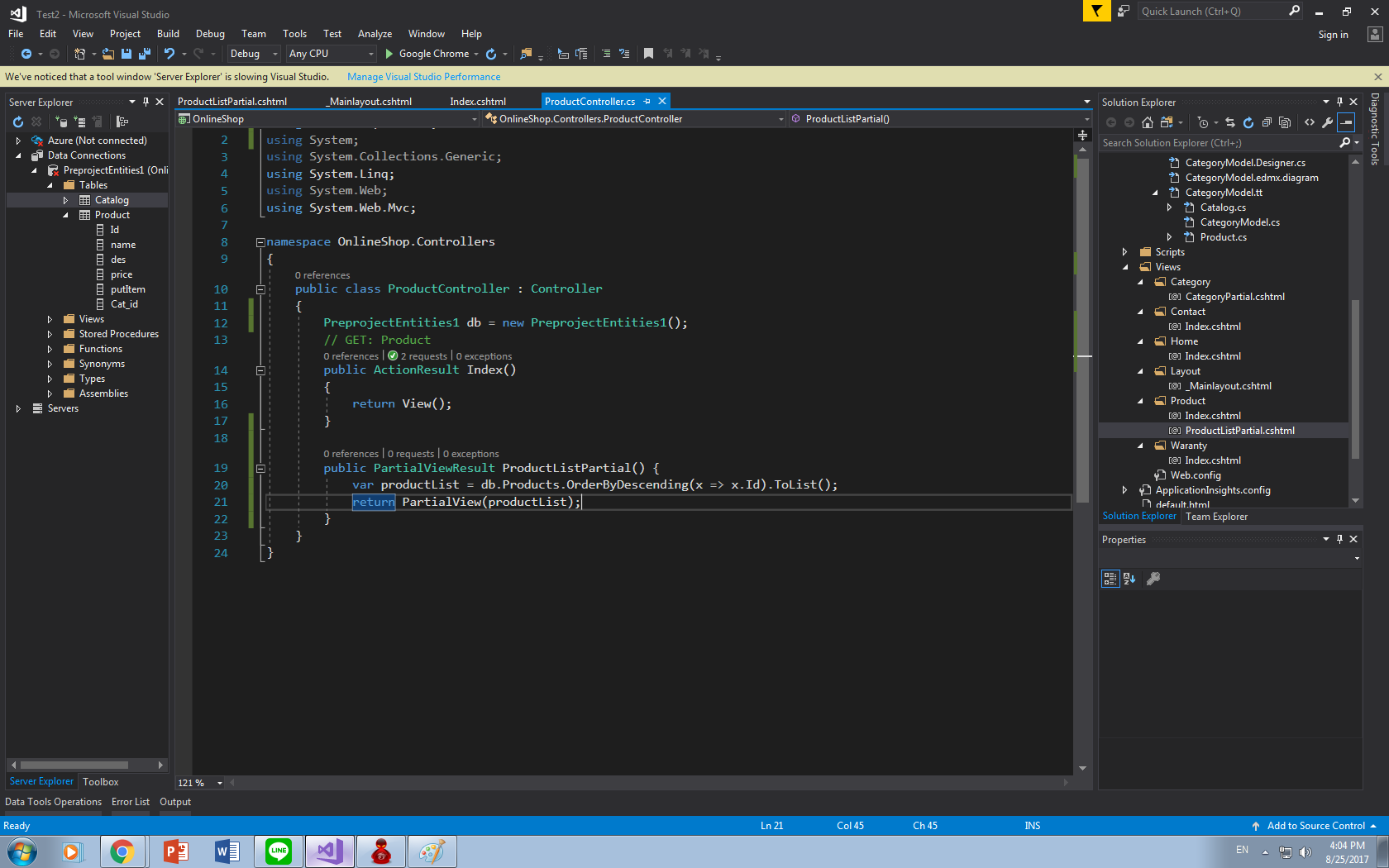Open the Debug configuration dropdown
Image resolution: width=1389 pixels, height=868 pixels.
click(x=254, y=54)
